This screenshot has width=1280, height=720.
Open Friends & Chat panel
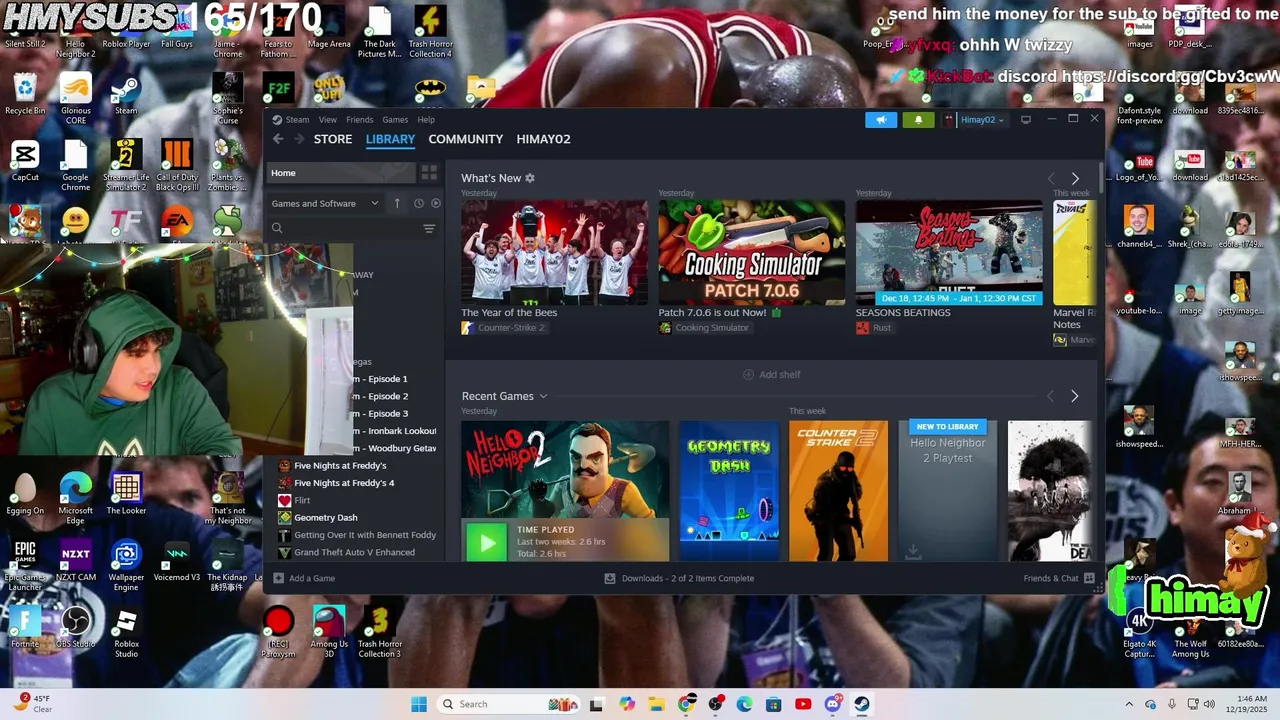pos(1059,578)
